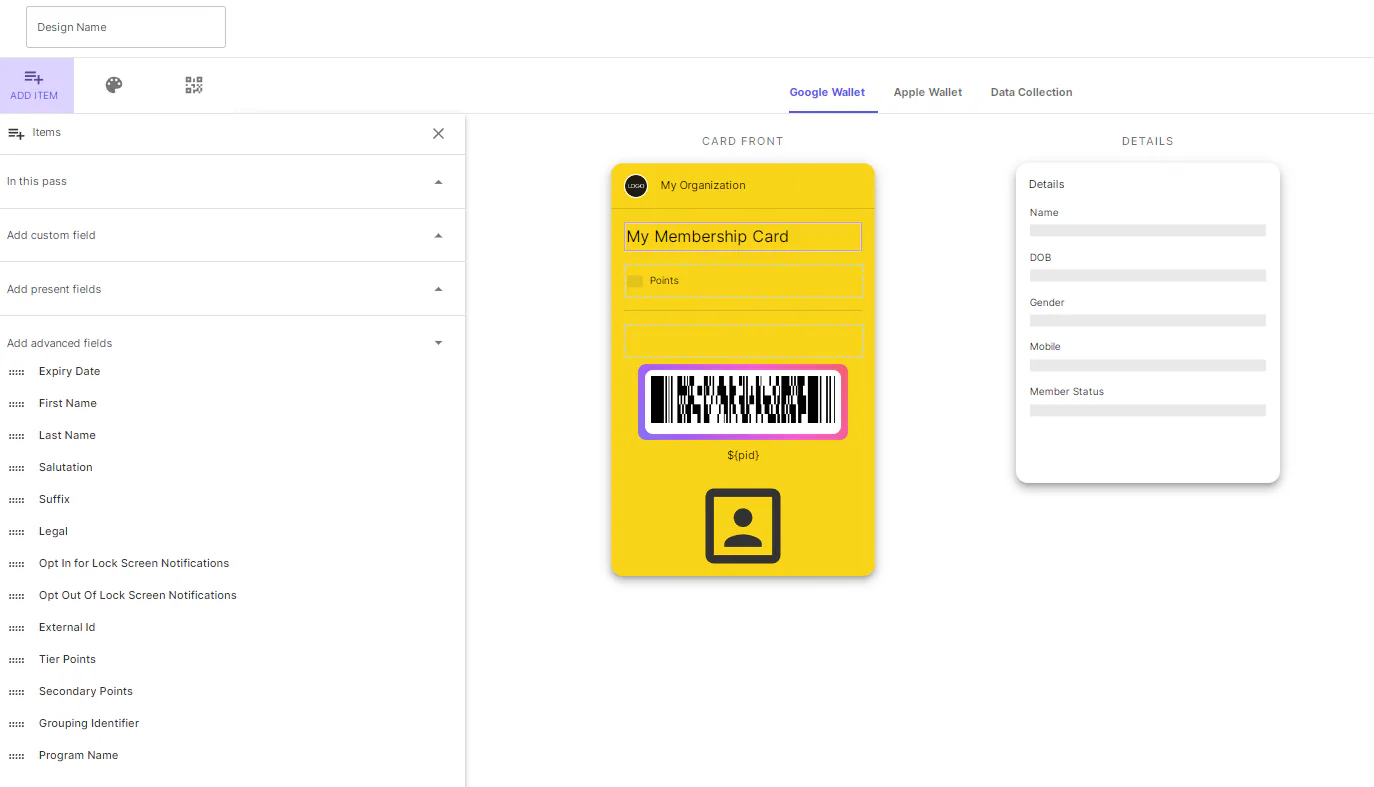Open the Data Collection tab
Screen dimensions: 1374x787
[x=1031, y=92]
